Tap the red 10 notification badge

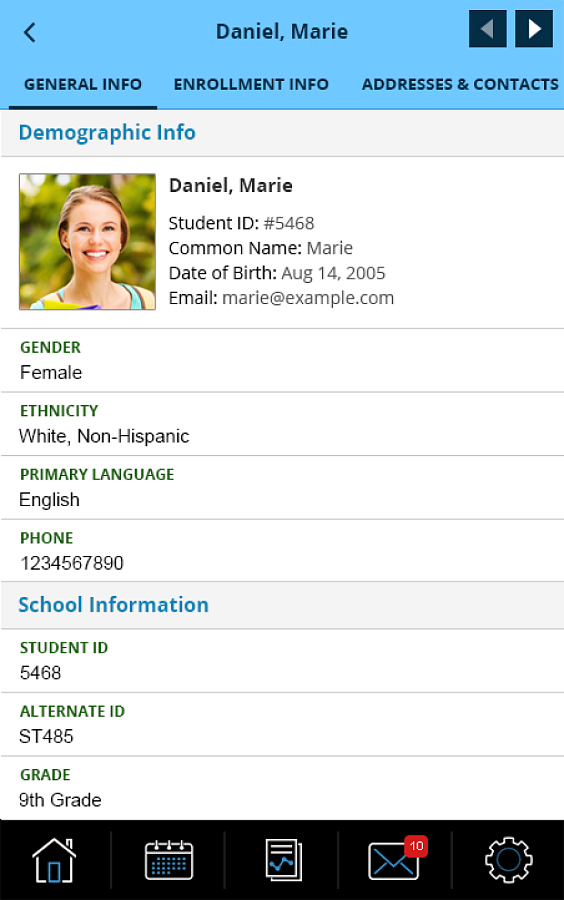point(416,846)
